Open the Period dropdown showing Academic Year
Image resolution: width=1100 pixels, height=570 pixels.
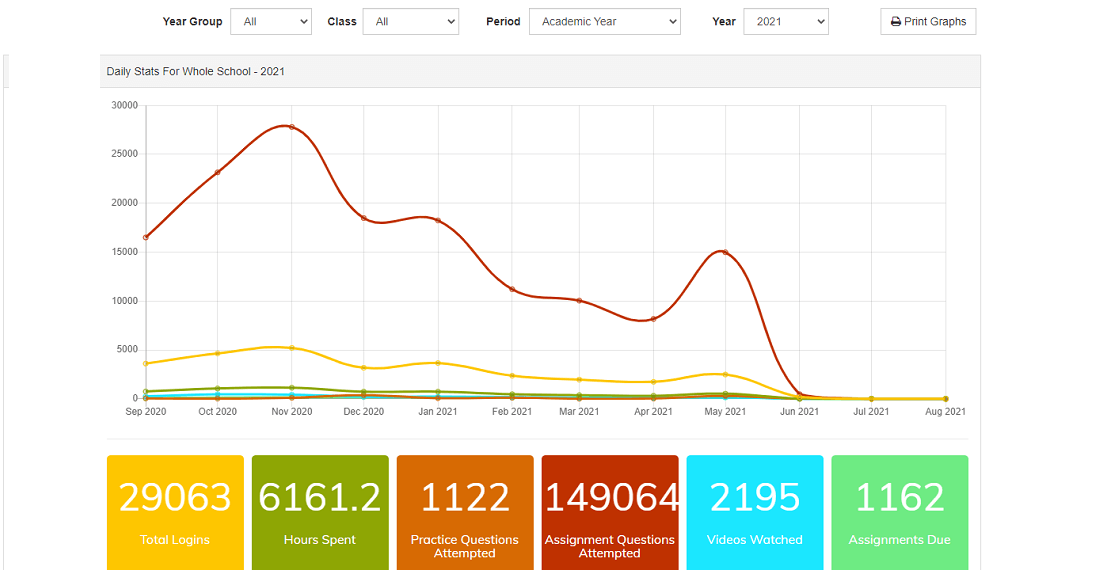[605, 22]
